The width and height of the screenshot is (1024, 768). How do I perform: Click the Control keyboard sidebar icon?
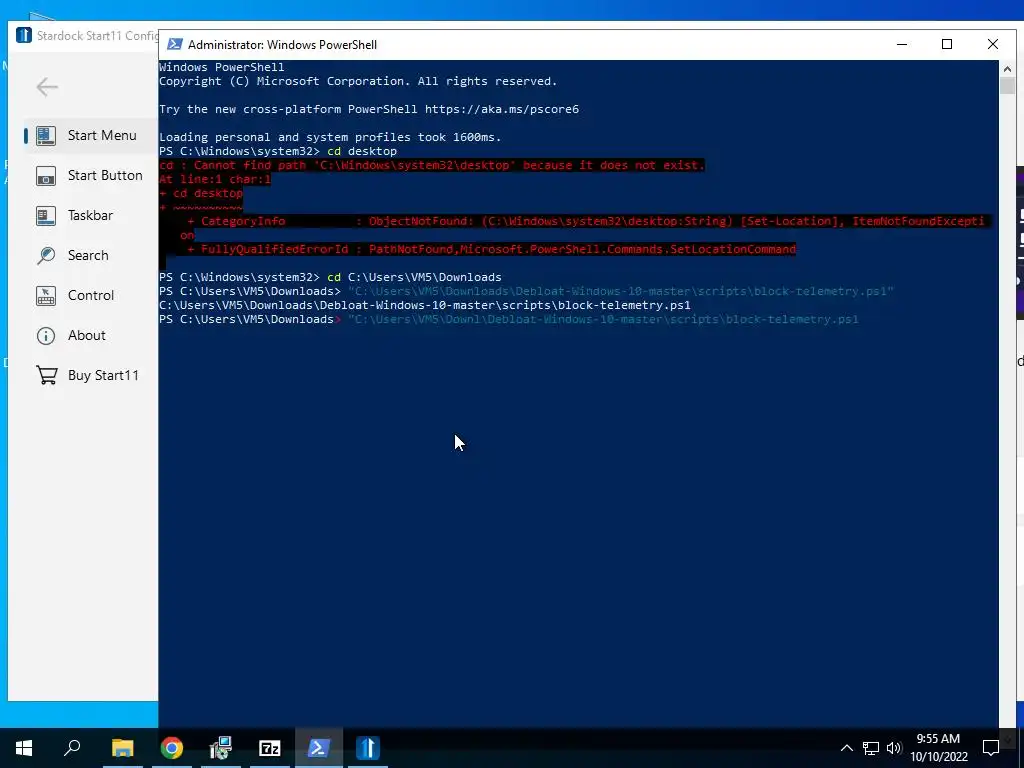(46, 295)
